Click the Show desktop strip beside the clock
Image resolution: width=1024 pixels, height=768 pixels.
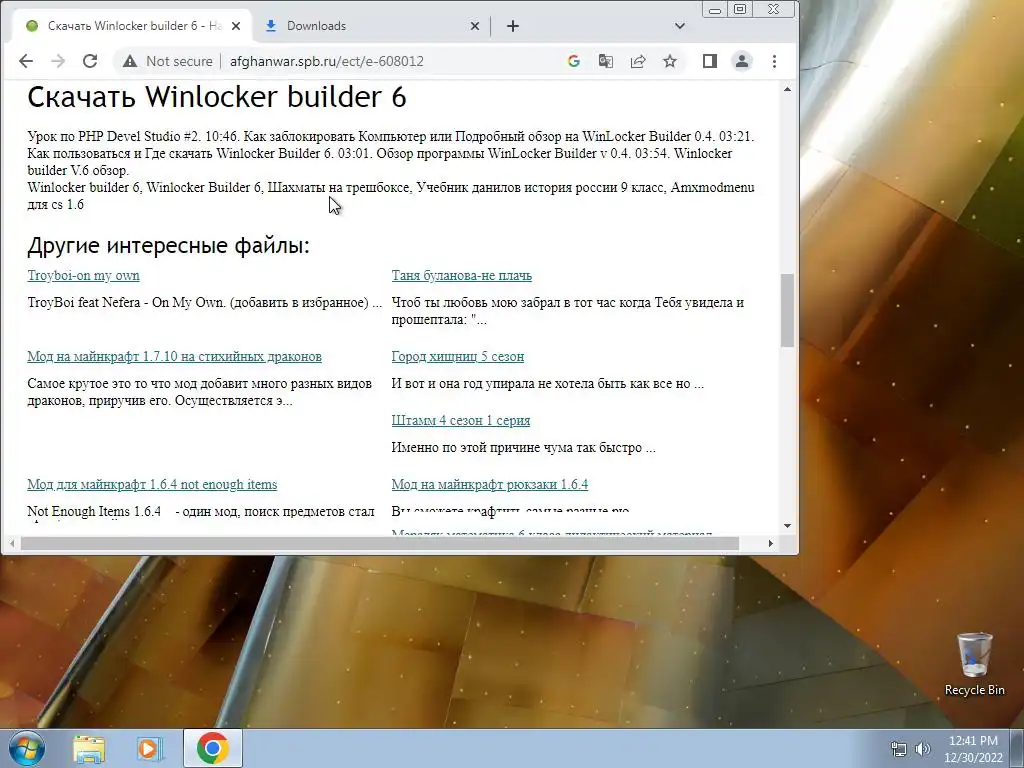click(x=1019, y=749)
